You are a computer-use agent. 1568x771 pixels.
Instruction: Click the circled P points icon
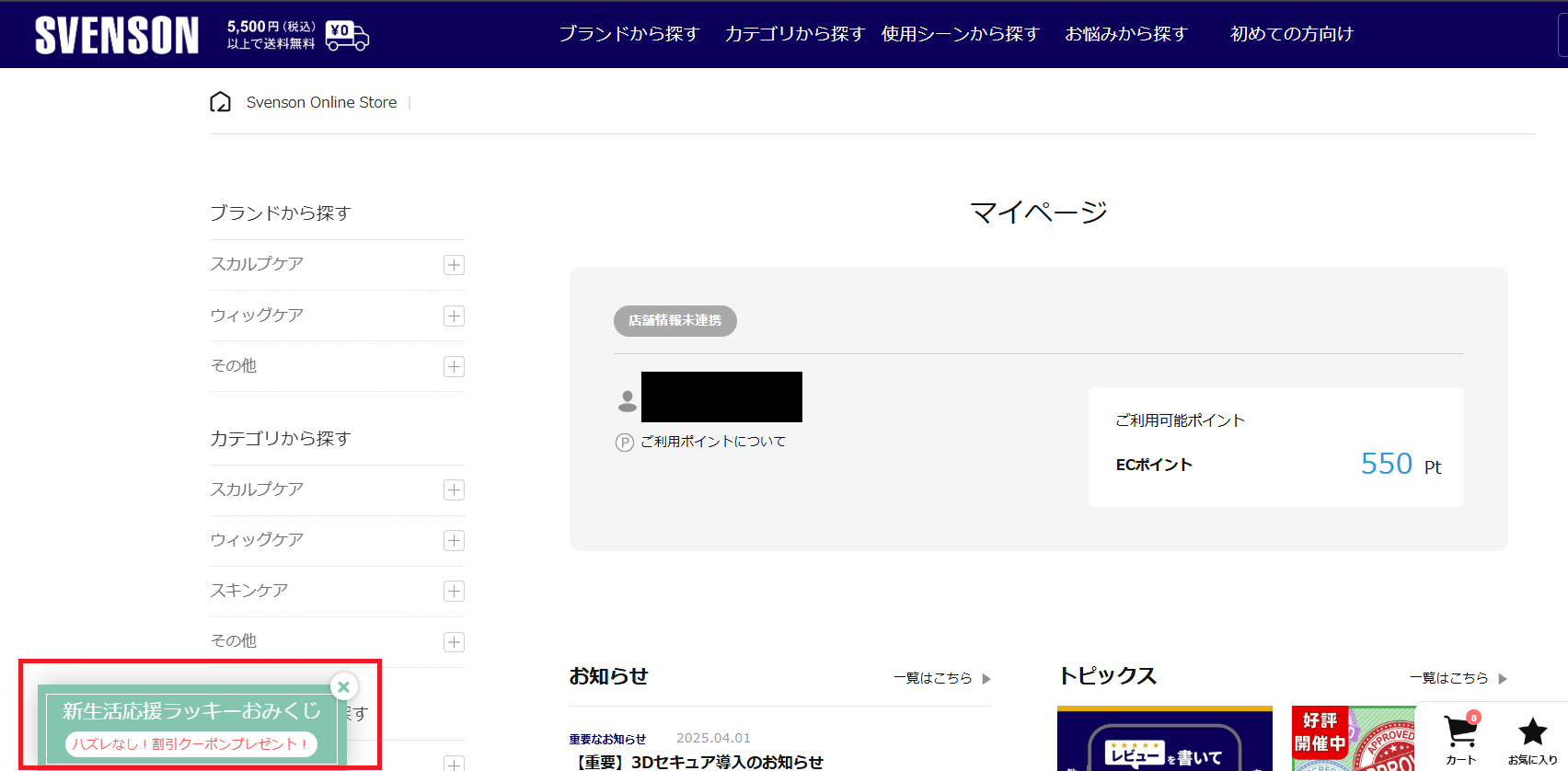[x=624, y=443]
